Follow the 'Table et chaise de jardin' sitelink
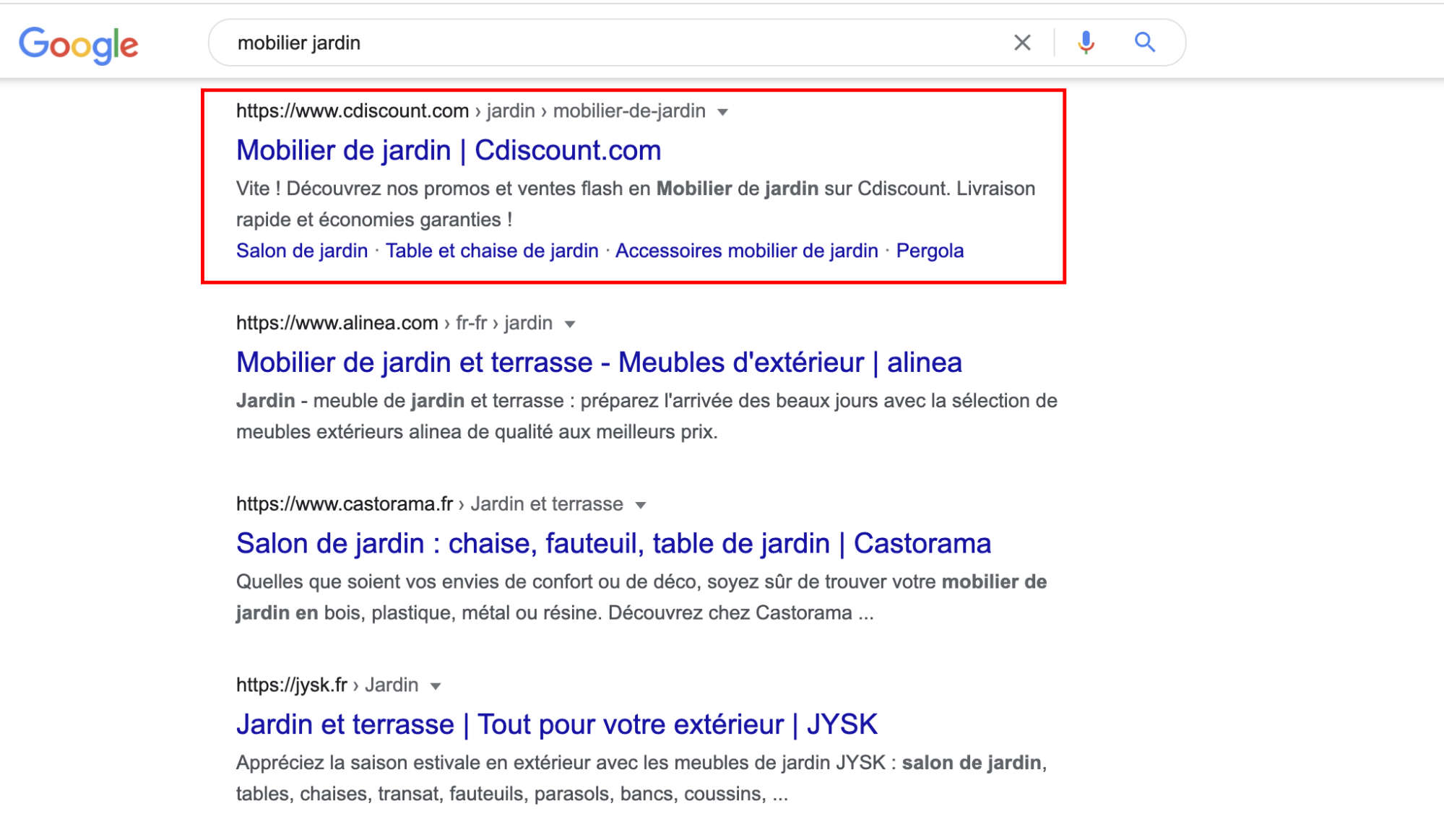The height and width of the screenshot is (840, 1444). coord(492,251)
